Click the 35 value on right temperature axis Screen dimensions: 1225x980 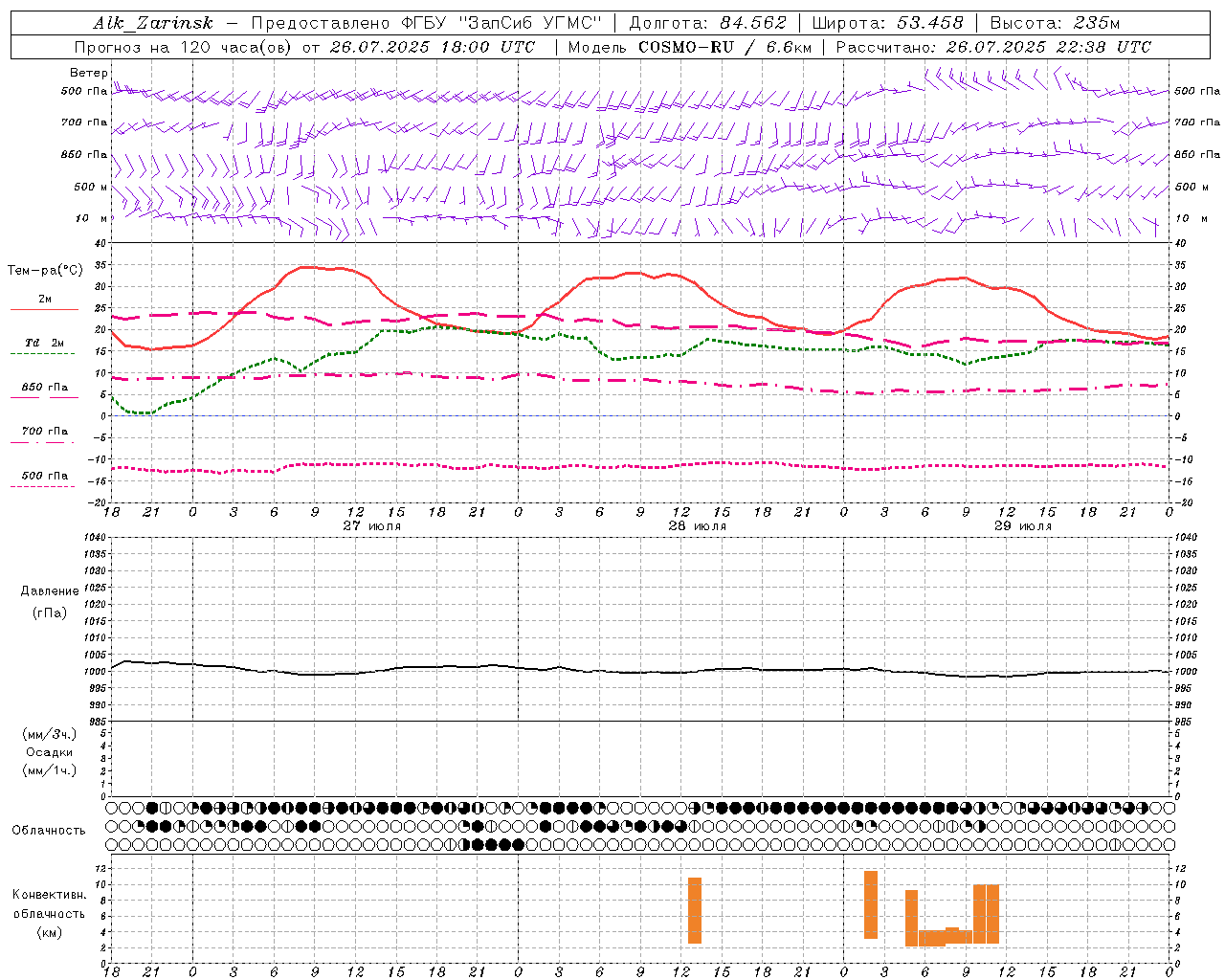click(x=1180, y=265)
